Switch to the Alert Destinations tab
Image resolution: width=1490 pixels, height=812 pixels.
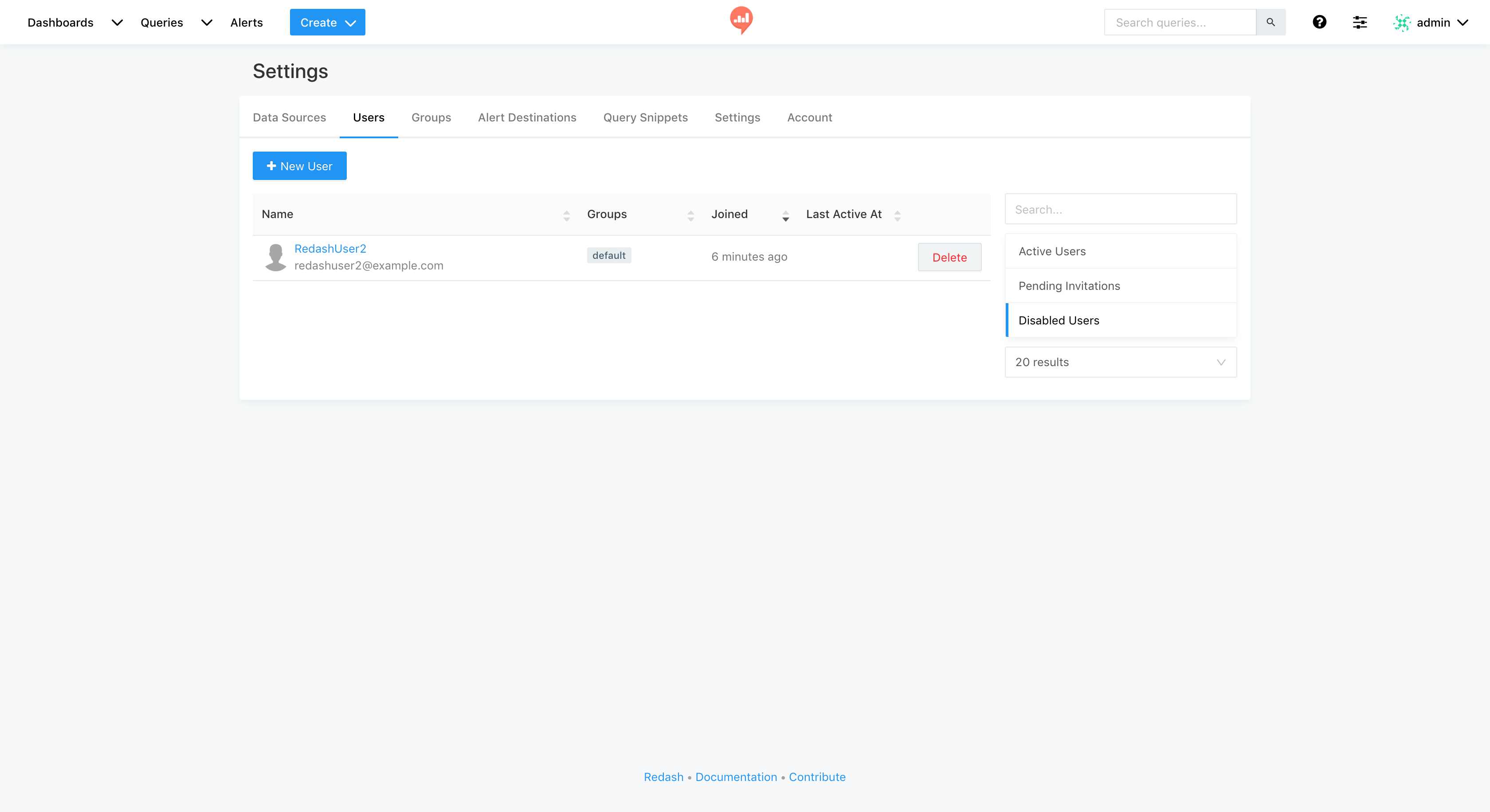526,117
